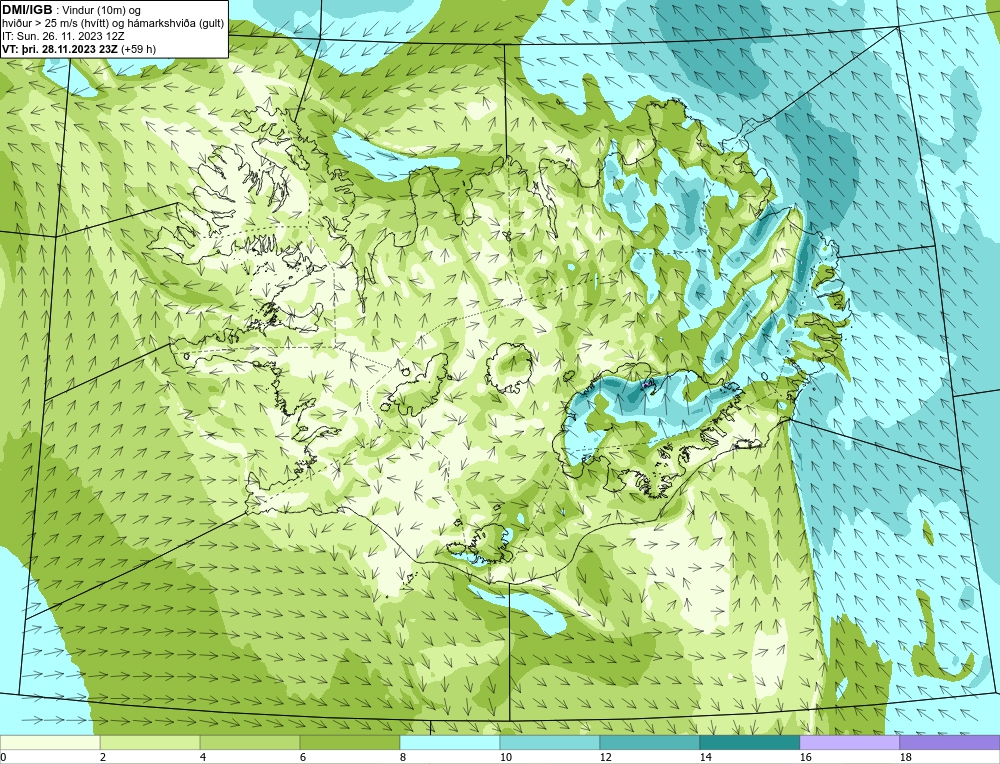The height and width of the screenshot is (764, 1000).
Task: Click the 'hviður > 25 m/s (hvítt)' description line
Action: click(x=113, y=24)
